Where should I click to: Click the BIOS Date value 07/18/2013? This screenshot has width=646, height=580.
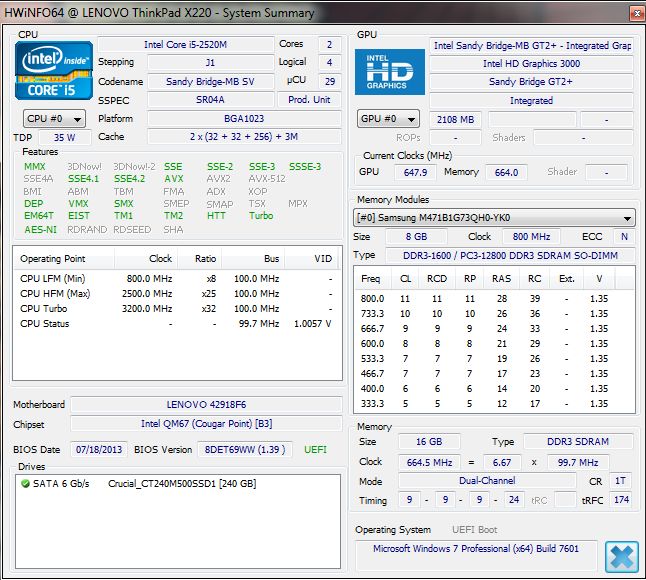point(99,449)
